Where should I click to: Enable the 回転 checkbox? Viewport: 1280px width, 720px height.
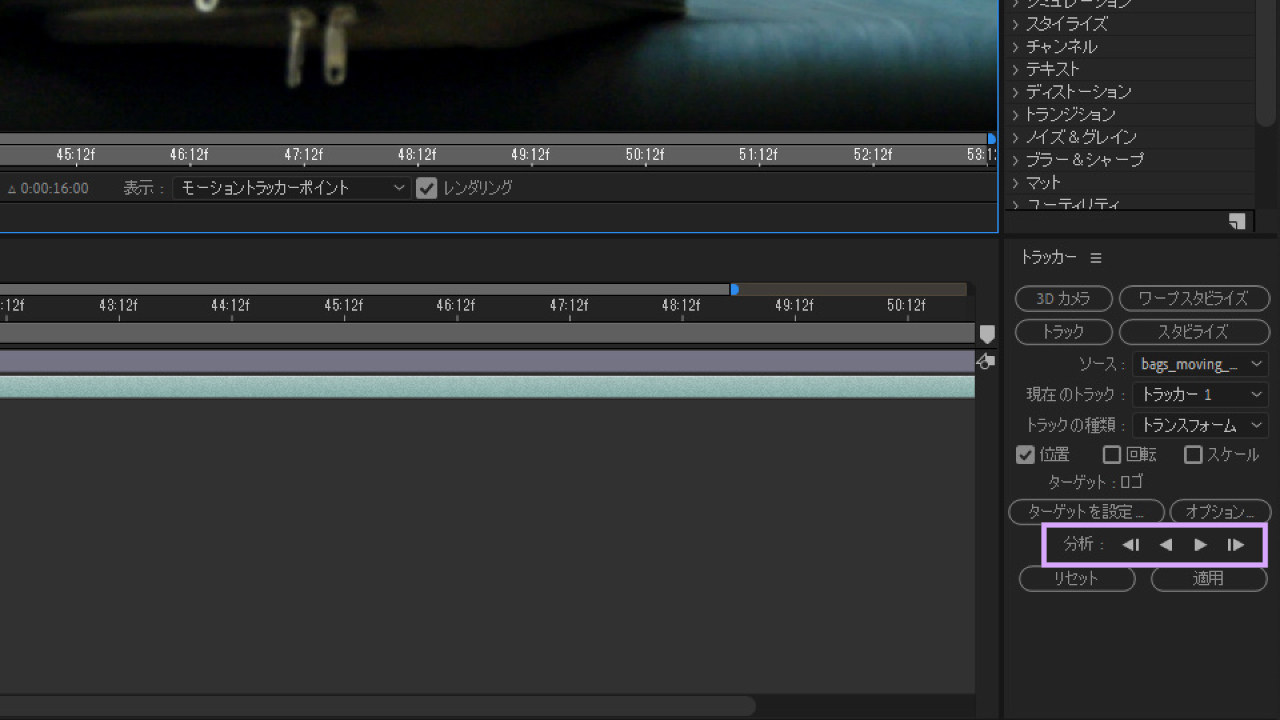pos(1112,455)
